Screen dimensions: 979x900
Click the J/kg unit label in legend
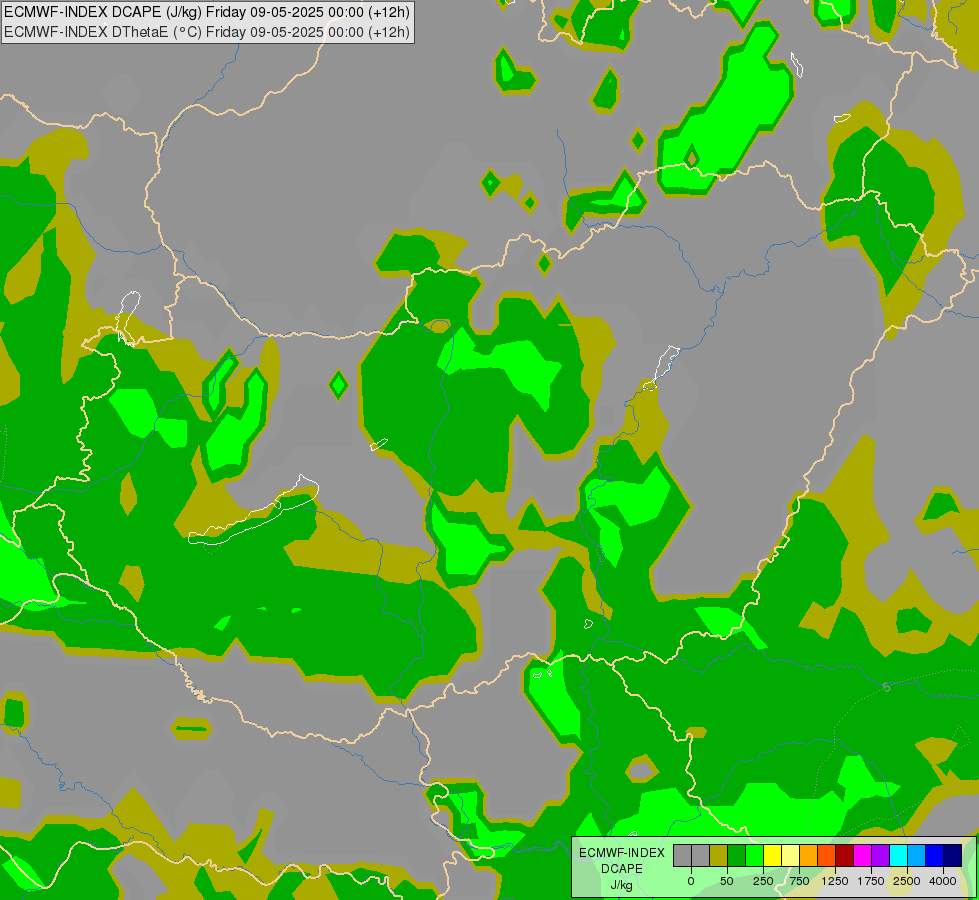pyautogui.click(x=622, y=885)
